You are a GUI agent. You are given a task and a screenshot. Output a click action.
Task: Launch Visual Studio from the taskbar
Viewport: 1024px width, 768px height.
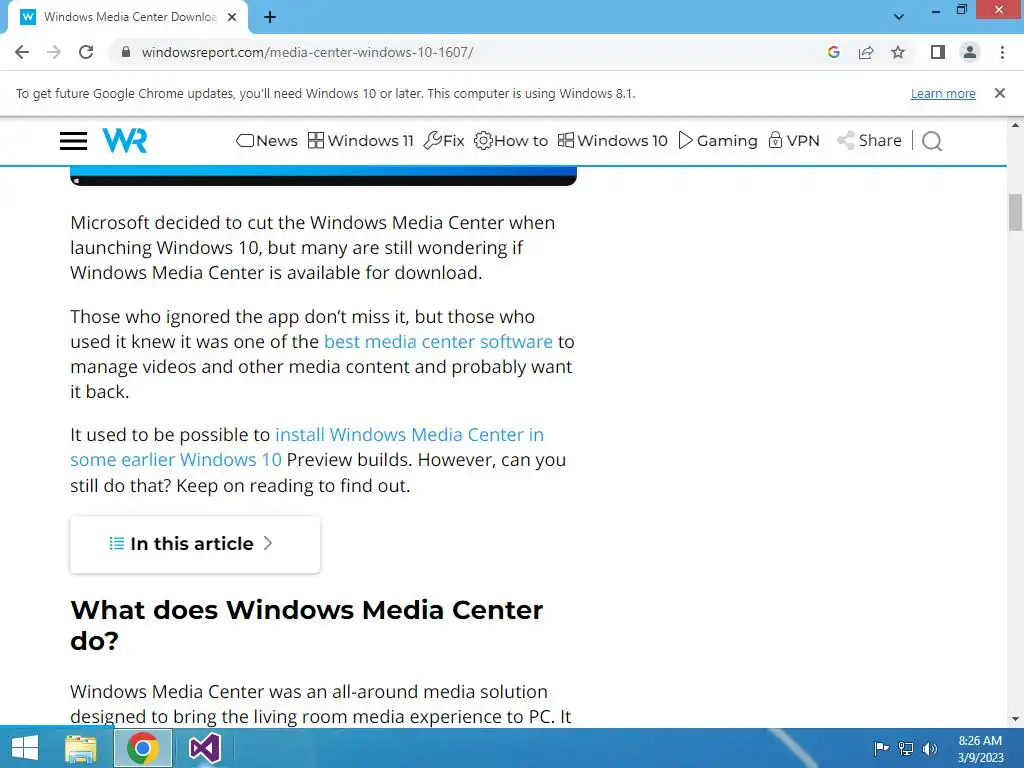[x=204, y=748]
